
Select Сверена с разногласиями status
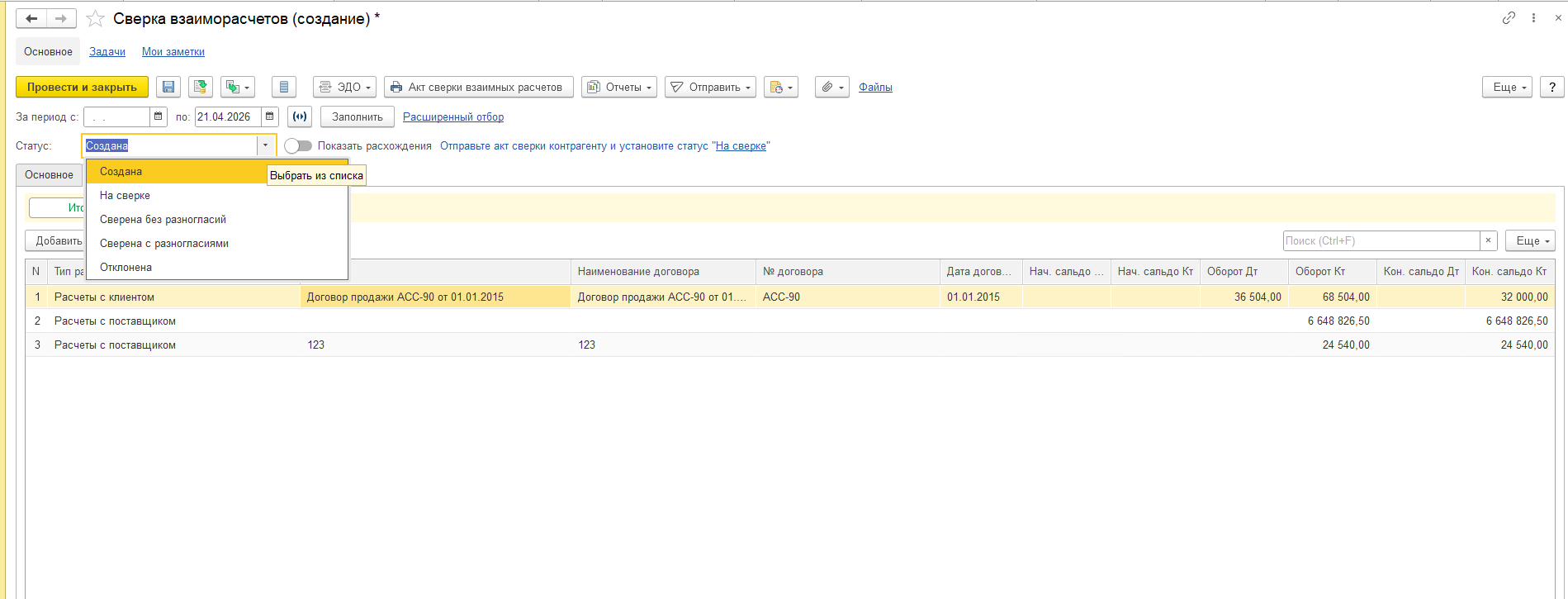point(217,243)
